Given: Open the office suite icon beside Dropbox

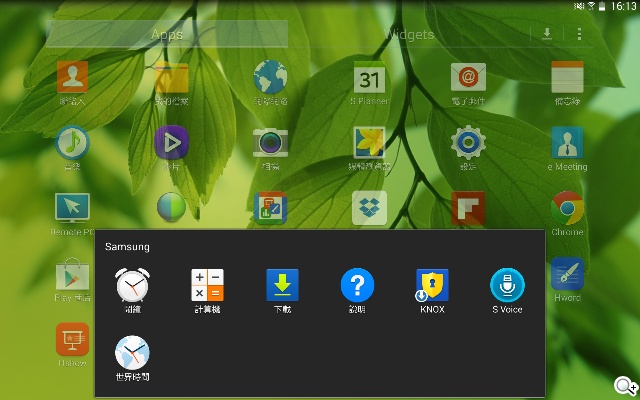Looking at the screenshot, I should click(x=270, y=207).
